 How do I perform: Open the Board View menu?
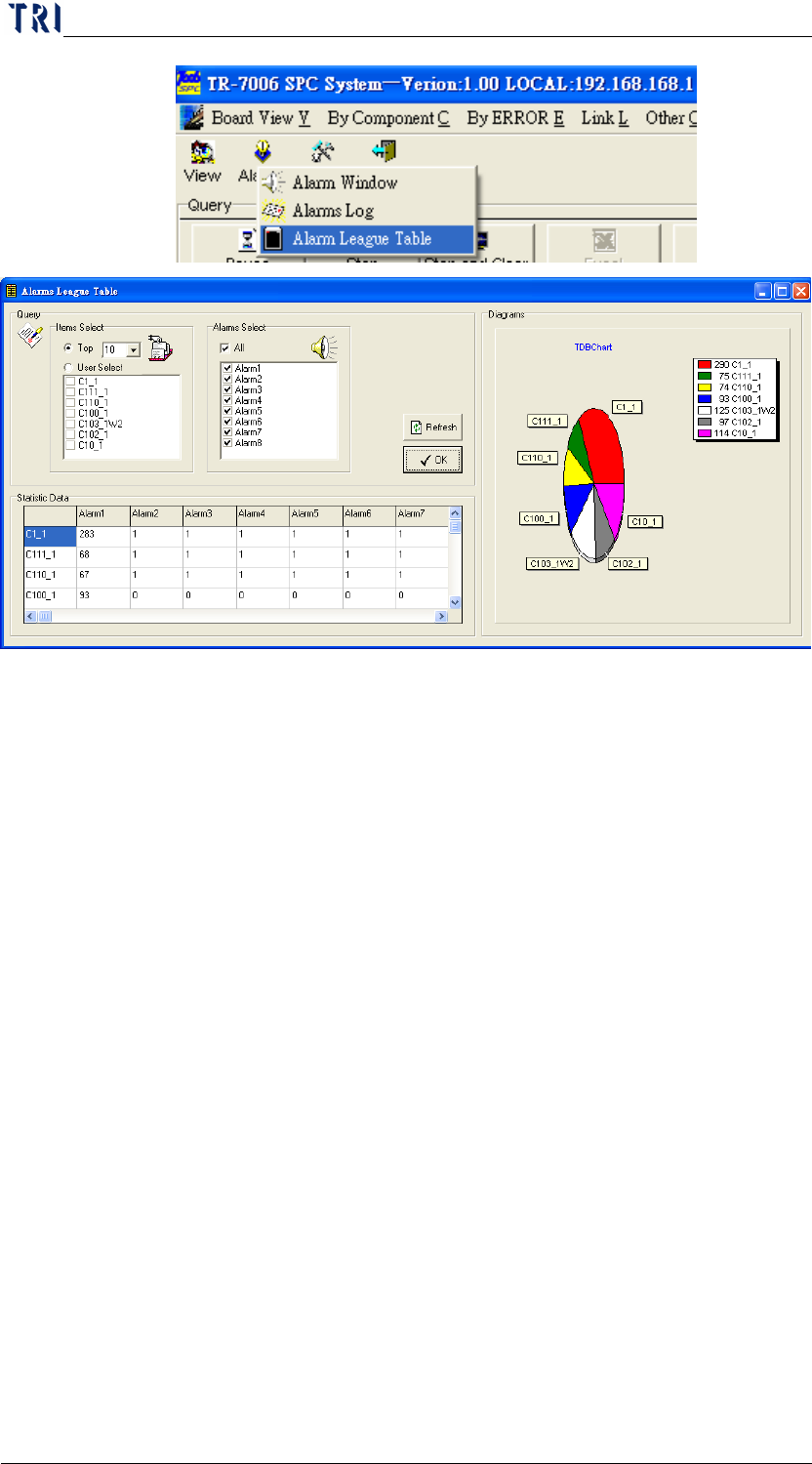(261, 118)
